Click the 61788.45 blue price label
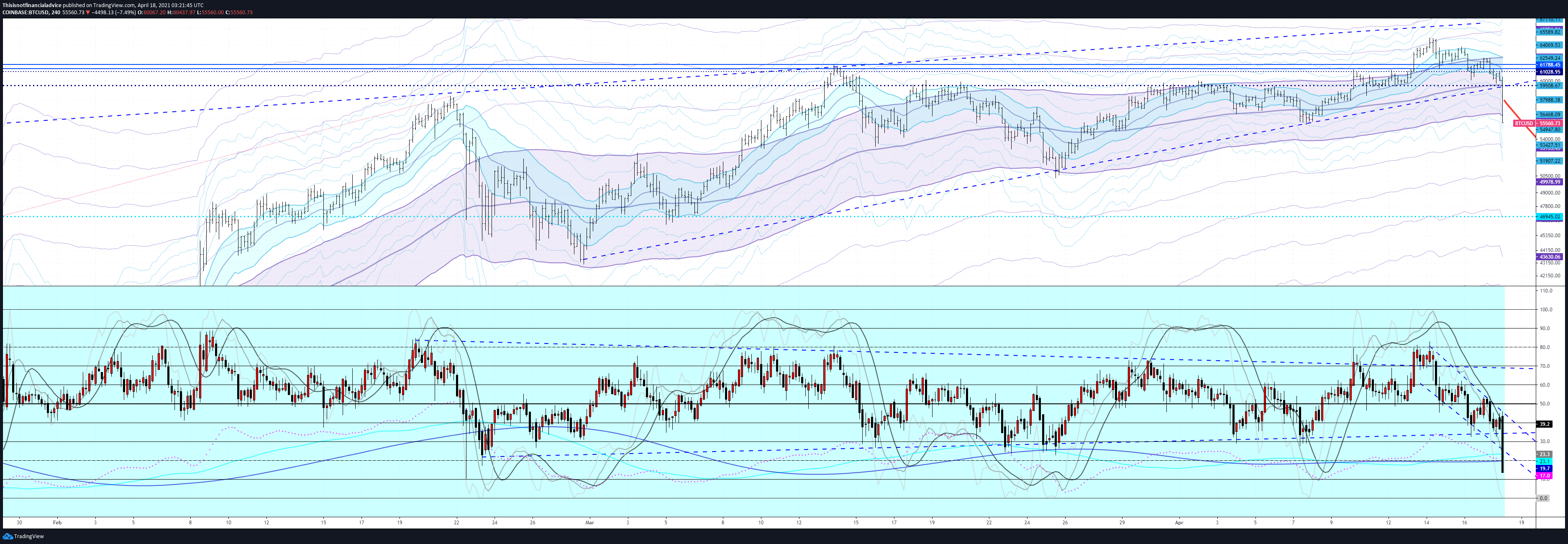Image resolution: width=1568 pixels, height=544 pixels. pos(1550,64)
